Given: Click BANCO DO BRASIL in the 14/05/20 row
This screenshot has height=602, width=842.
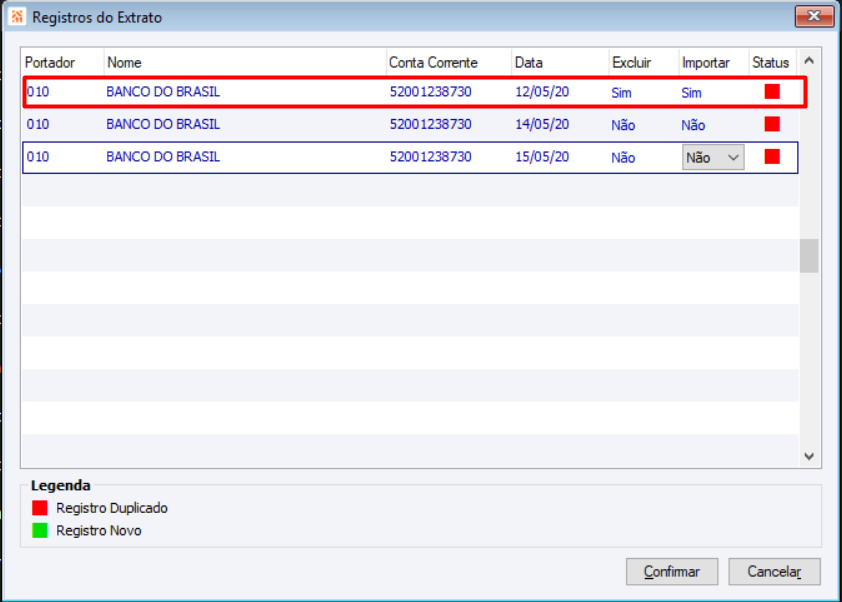Looking at the screenshot, I should click(163, 125).
